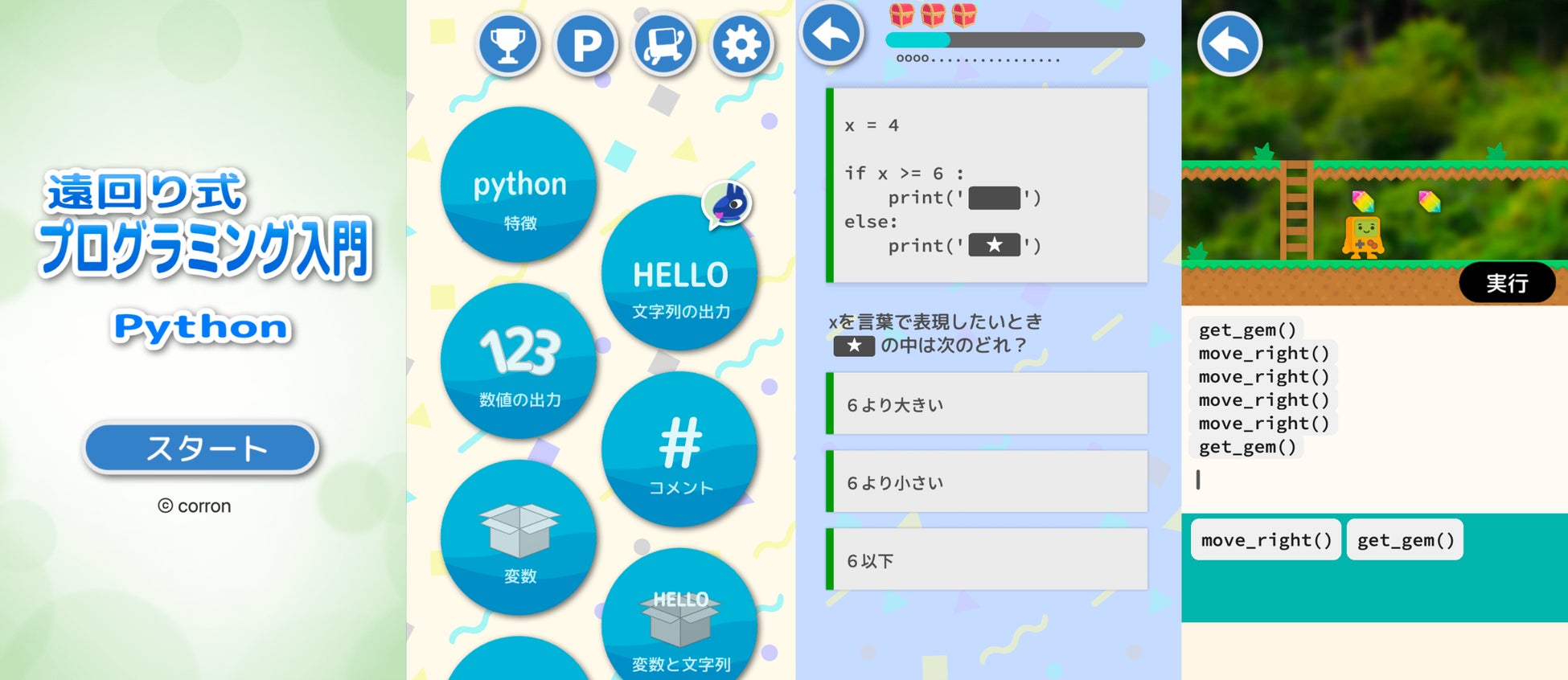Screen dimensions: 1568x680
Task: Open the computer character icon button
Action: 663,45
